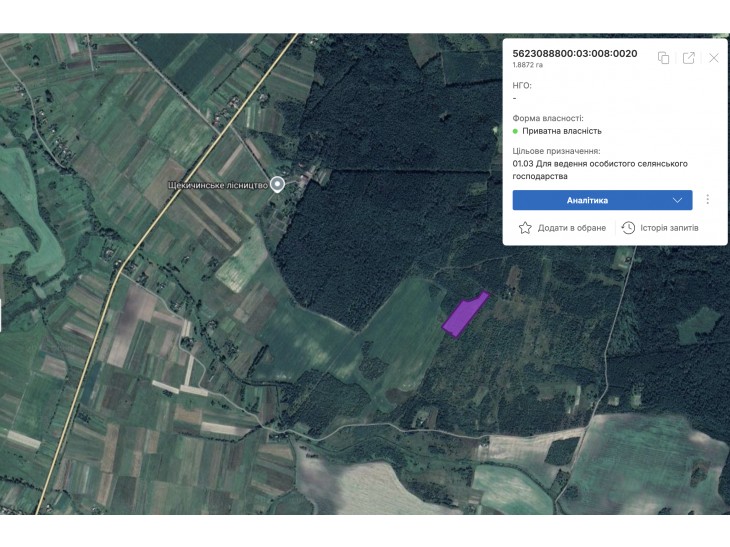Open parcel details in new window icon

(x=689, y=58)
